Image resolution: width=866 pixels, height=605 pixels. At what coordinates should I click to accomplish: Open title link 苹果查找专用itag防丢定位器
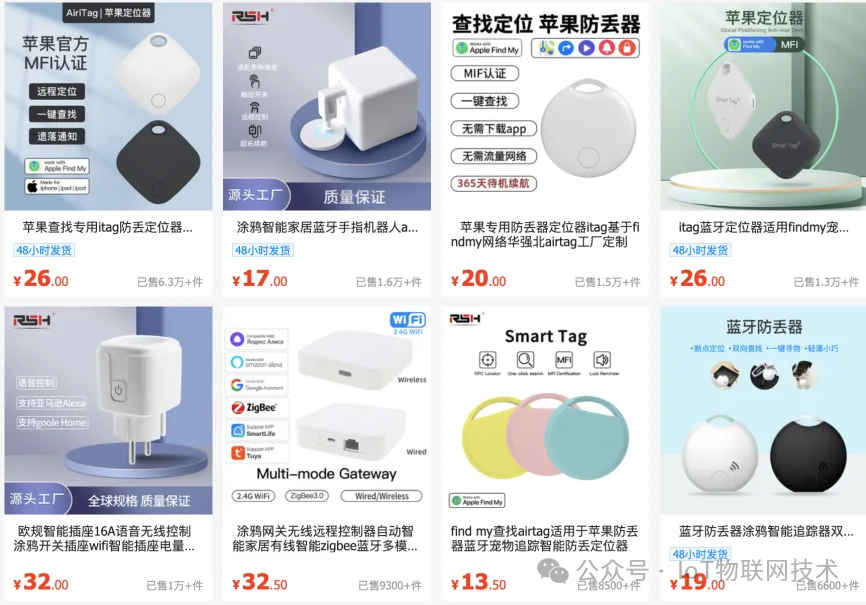click(x=108, y=227)
